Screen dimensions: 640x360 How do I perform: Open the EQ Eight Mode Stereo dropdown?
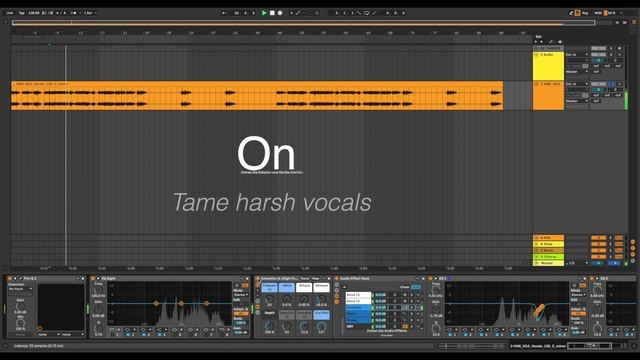[x=241, y=295]
